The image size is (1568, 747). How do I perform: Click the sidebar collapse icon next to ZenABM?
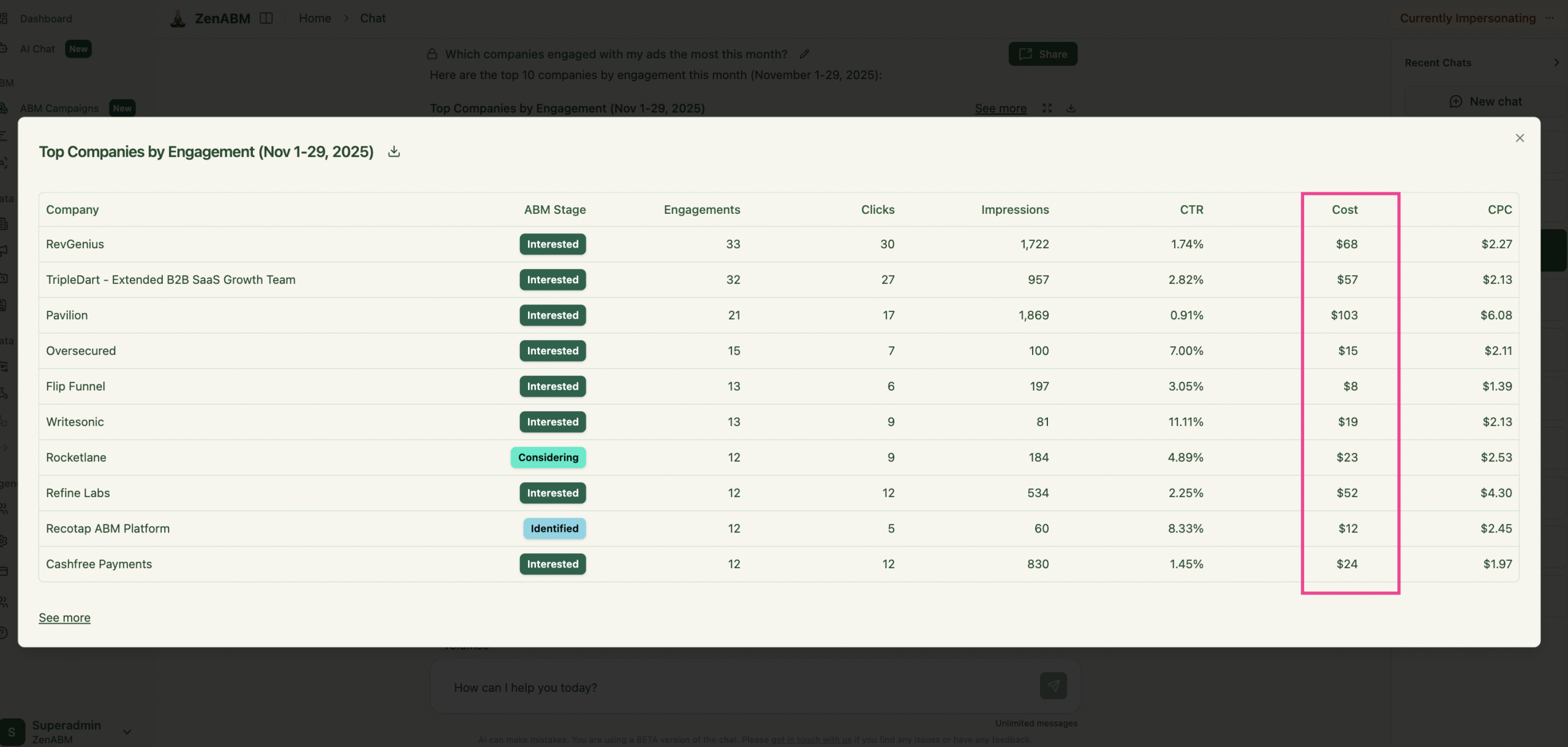coord(267,18)
